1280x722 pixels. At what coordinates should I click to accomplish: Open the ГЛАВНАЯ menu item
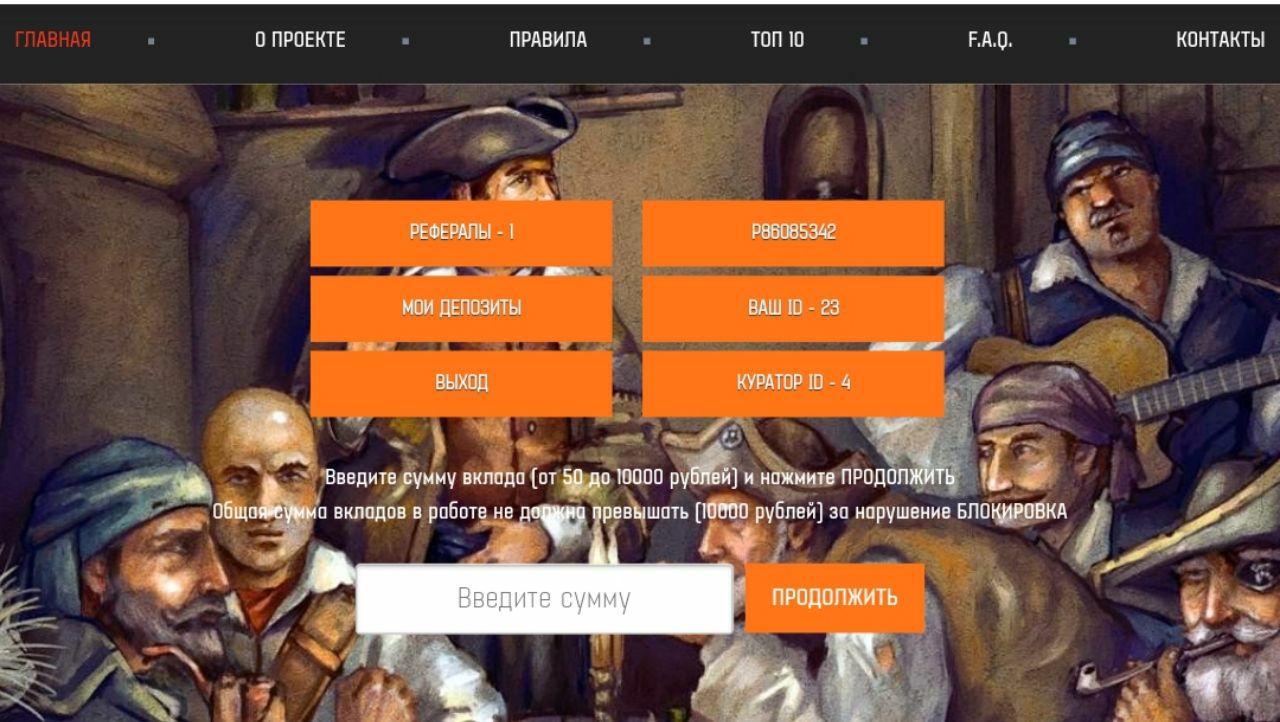pos(53,40)
